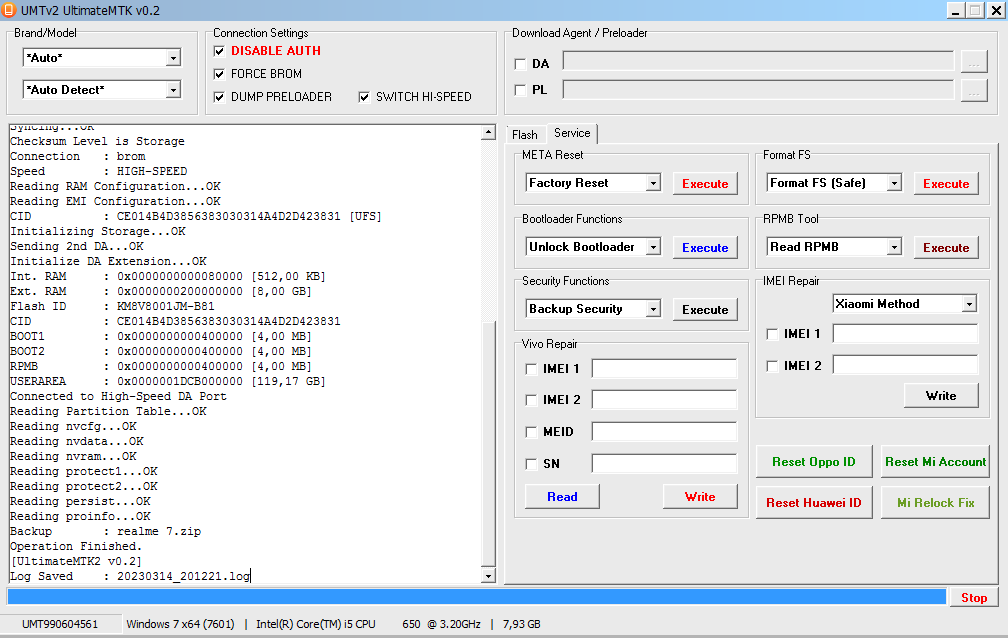Screen dimensions: 1008x638
Task: Click the PL file path field
Action: [759, 89]
